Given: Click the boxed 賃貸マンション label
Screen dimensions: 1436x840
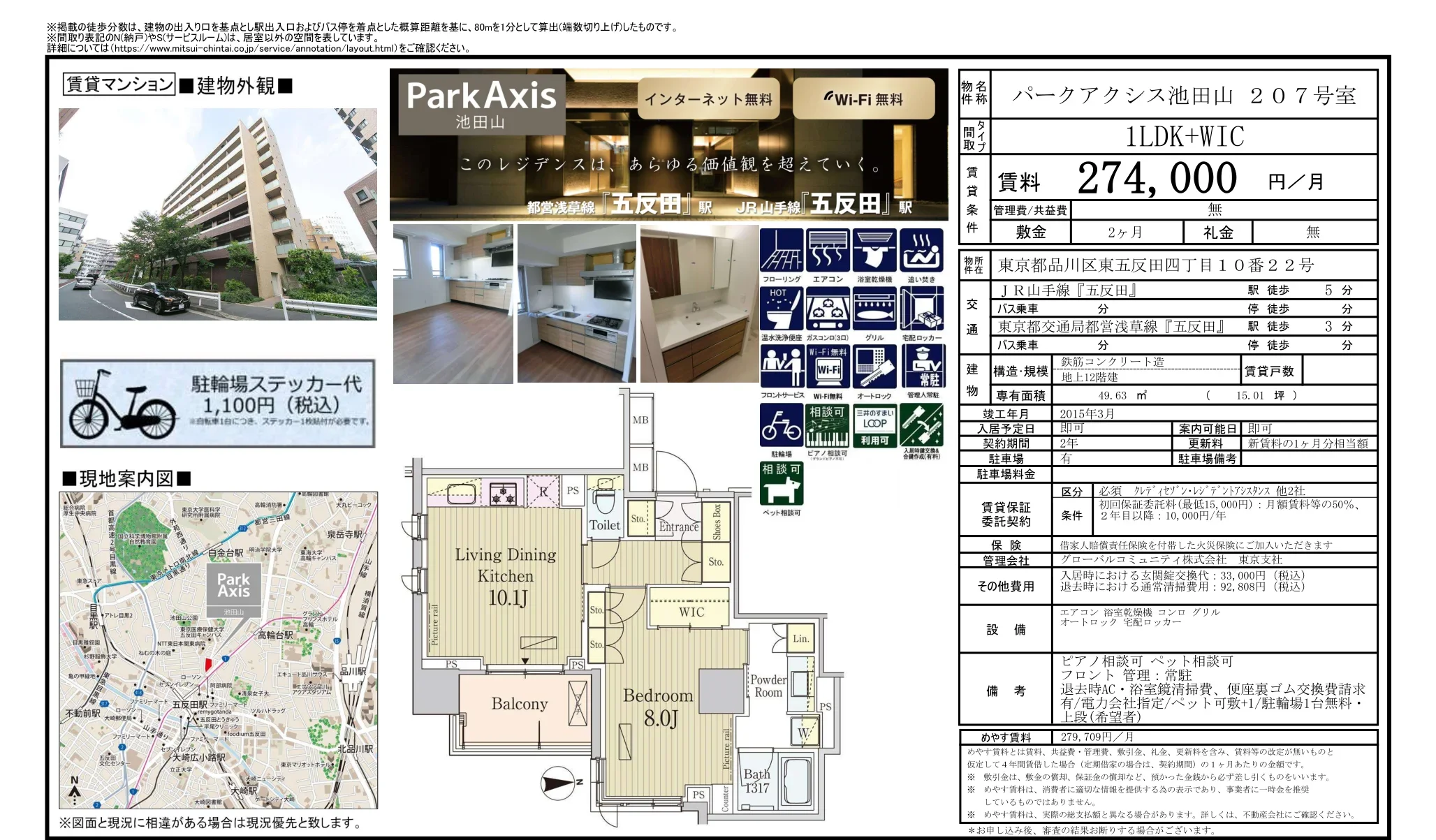Looking at the screenshot, I should point(119,84).
